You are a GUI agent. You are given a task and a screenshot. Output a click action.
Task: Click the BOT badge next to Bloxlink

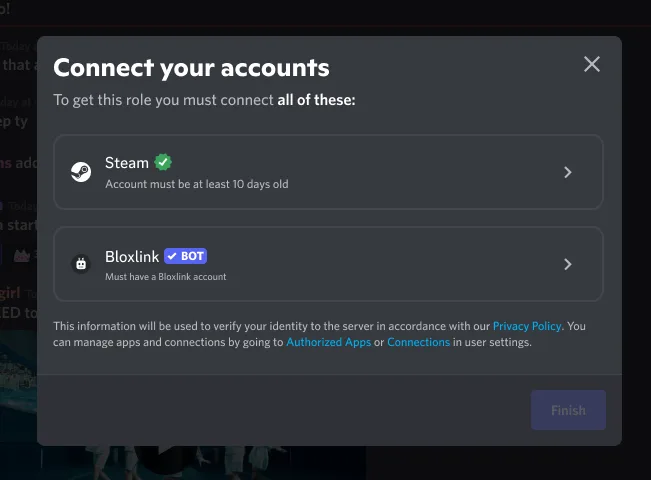tap(185, 256)
